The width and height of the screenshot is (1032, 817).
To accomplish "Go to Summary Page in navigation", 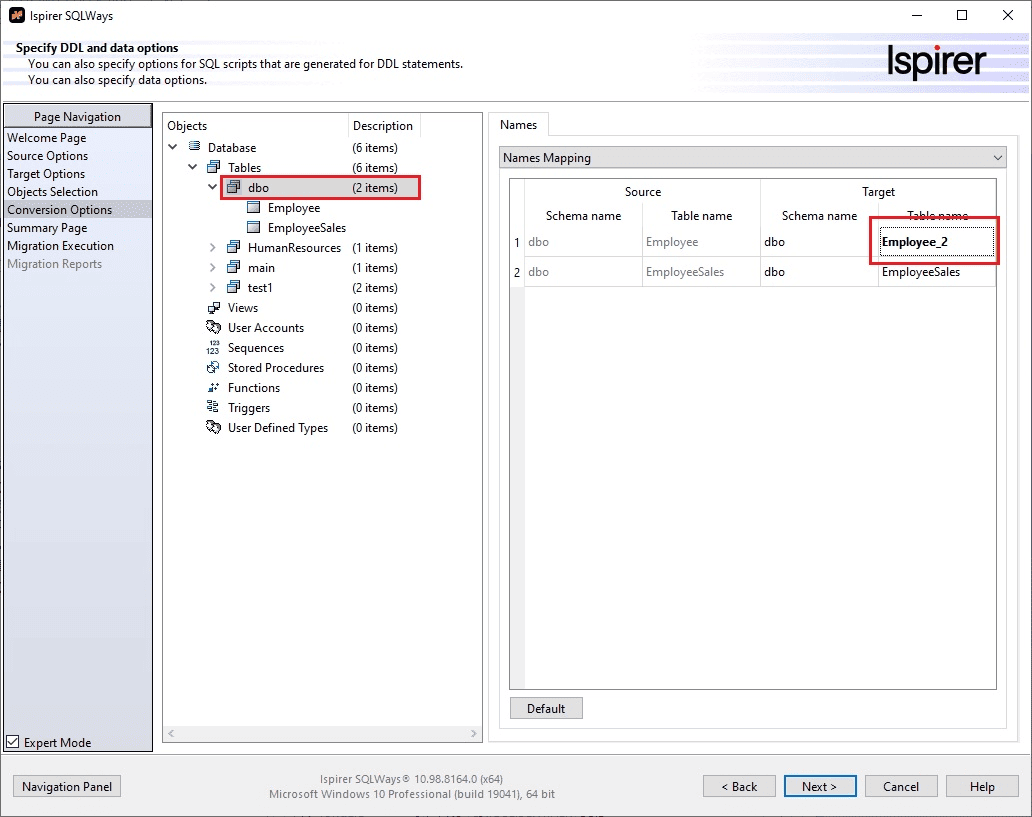I will (x=47, y=228).
